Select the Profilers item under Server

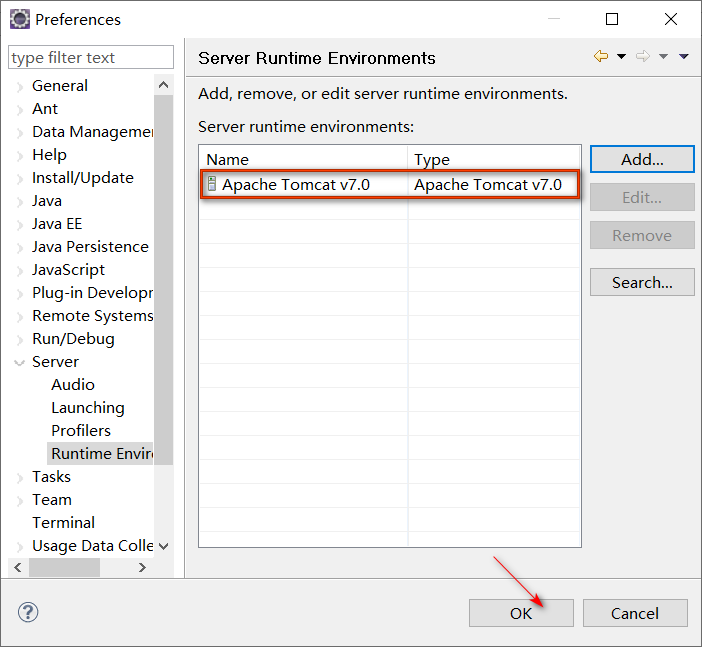pyautogui.click(x=81, y=430)
